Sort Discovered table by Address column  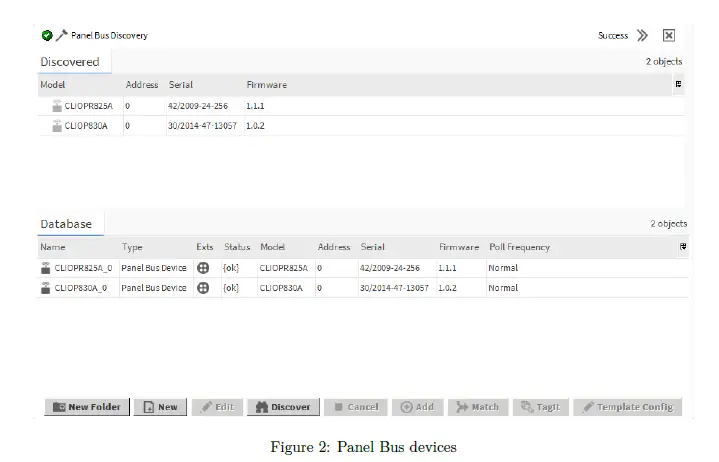point(142,85)
